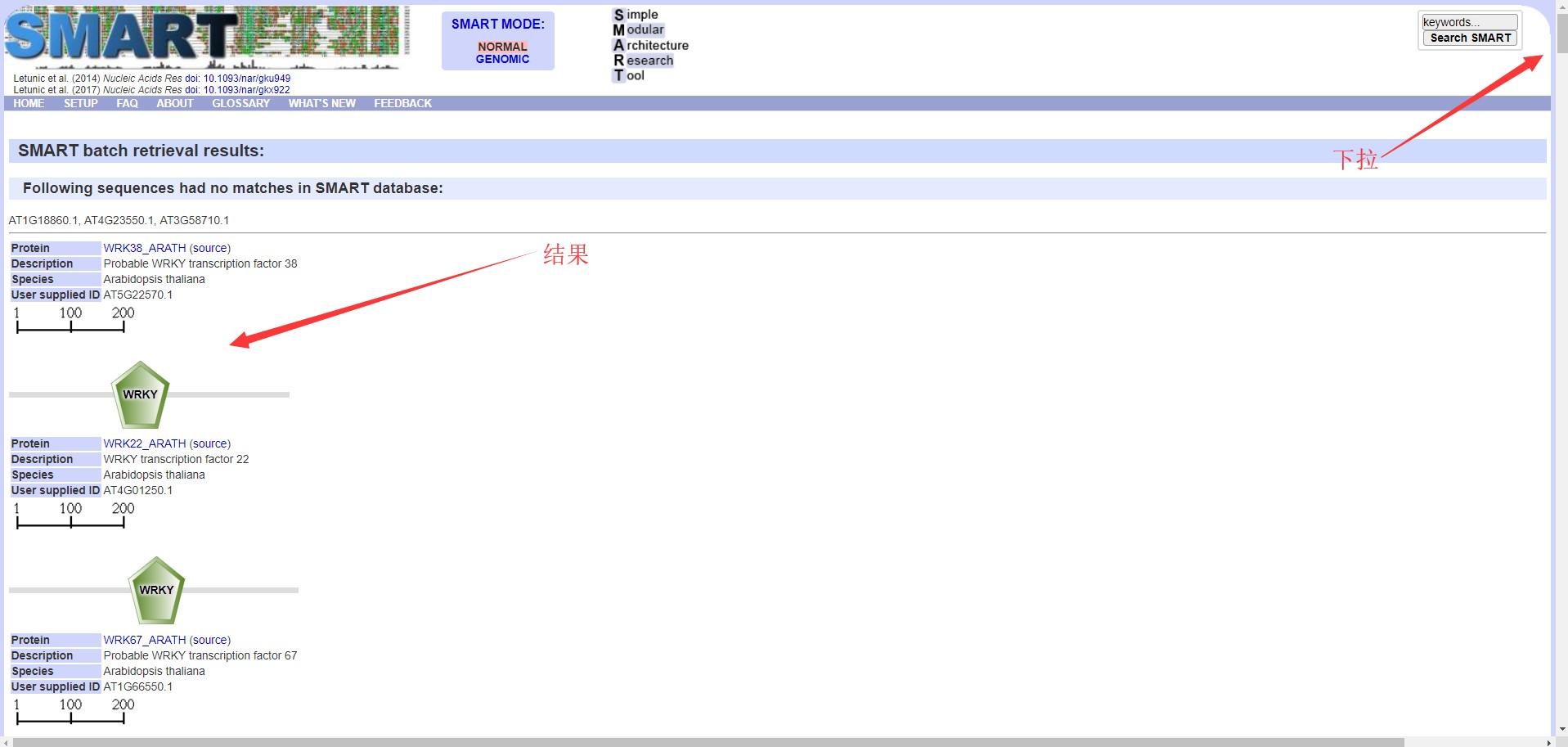This screenshot has width=1568, height=747.
Task: Open the WRK38_ARATH protein link
Action: coord(145,248)
